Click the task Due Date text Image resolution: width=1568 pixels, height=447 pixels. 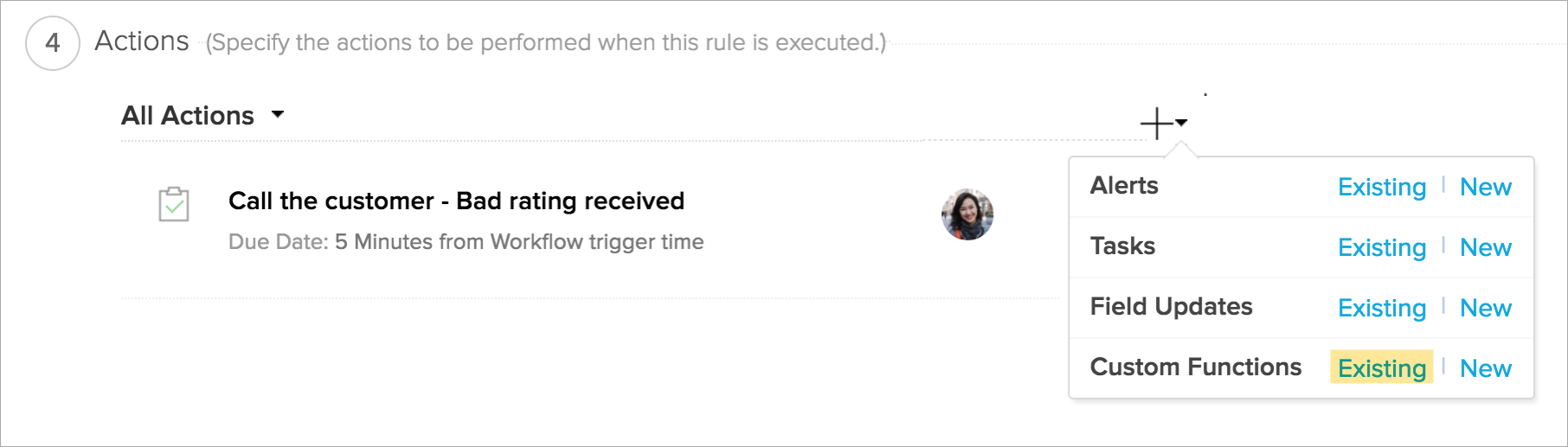(x=466, y=242)
